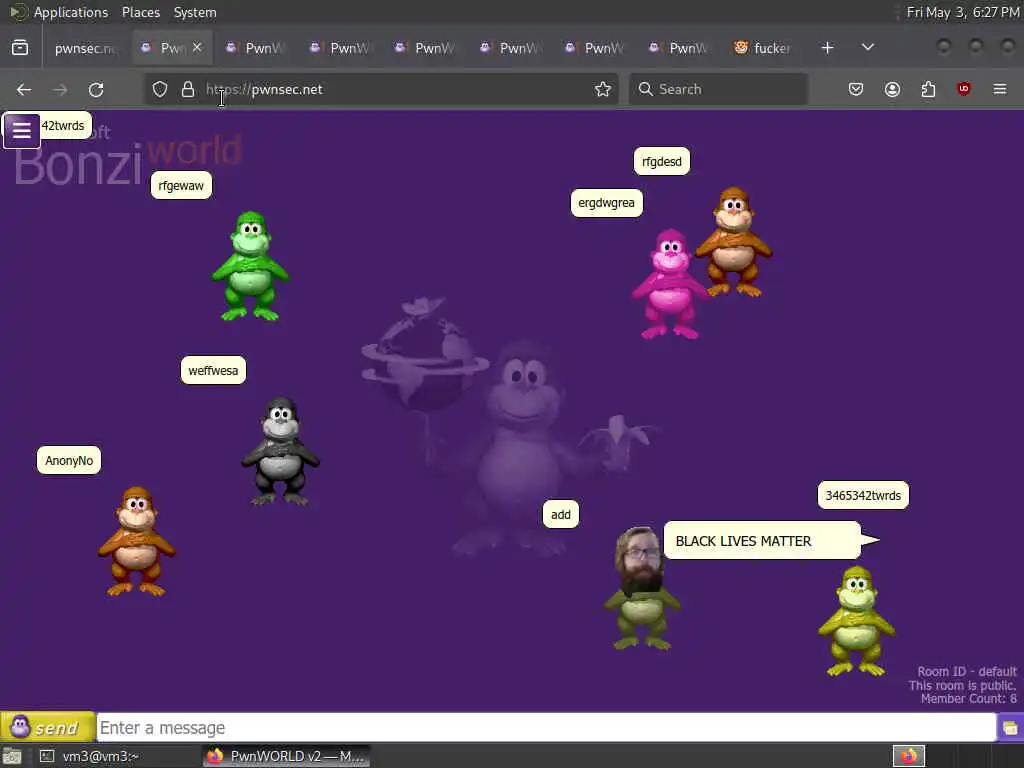1024x768 pixels.
Task: Click the 3465342twrds name tag
Action: point(863,495)
